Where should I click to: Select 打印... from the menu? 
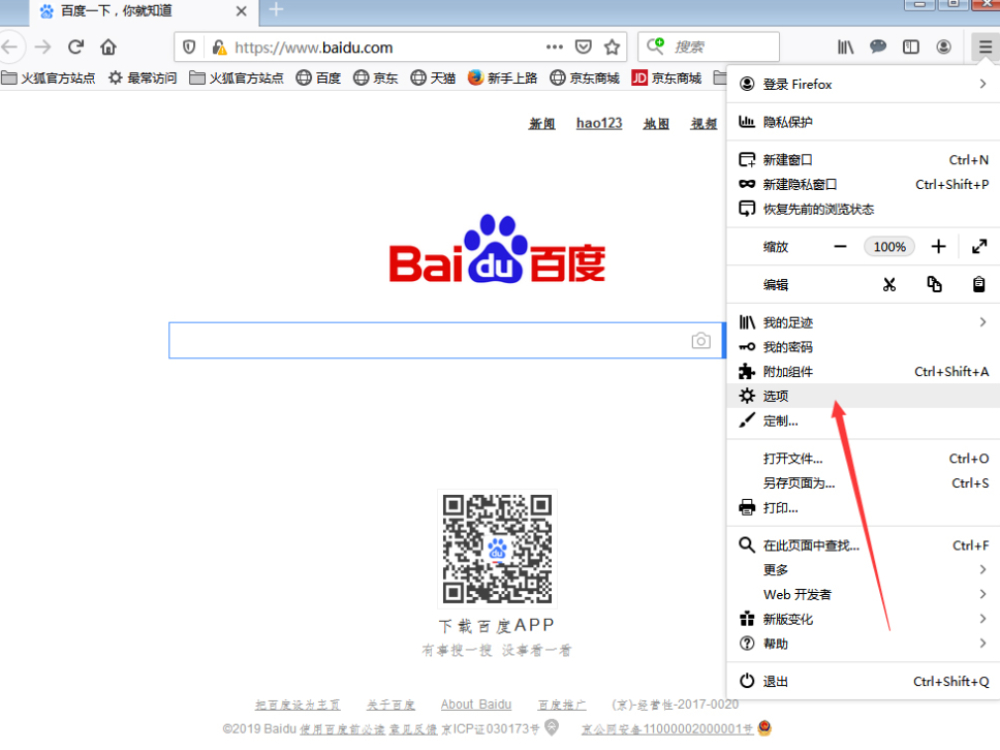(x=864, y=508)
